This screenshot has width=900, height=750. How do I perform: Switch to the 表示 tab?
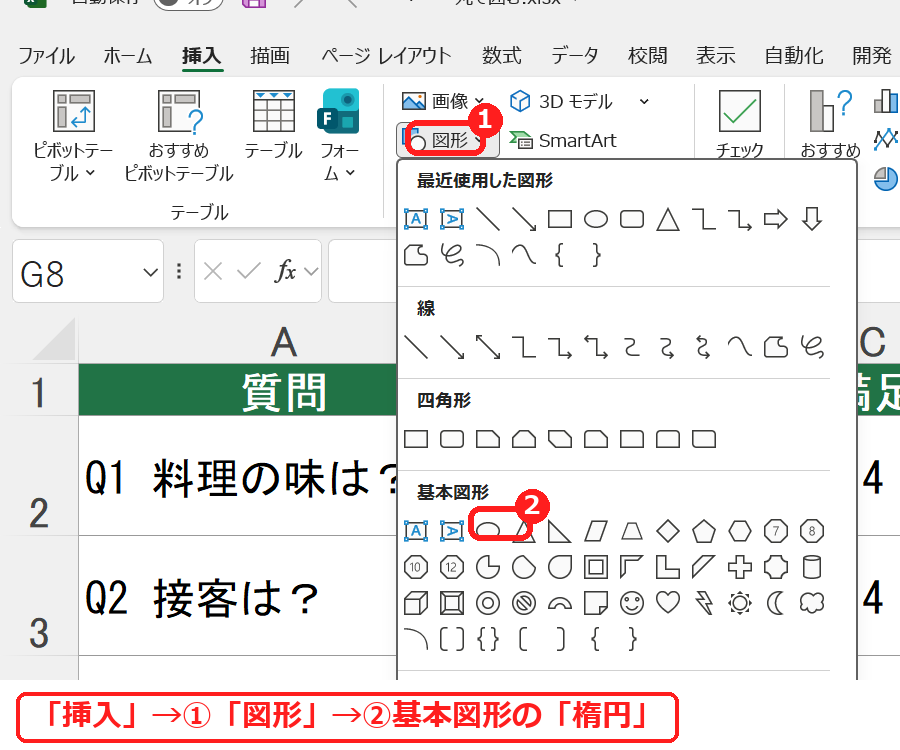(716, 56)
